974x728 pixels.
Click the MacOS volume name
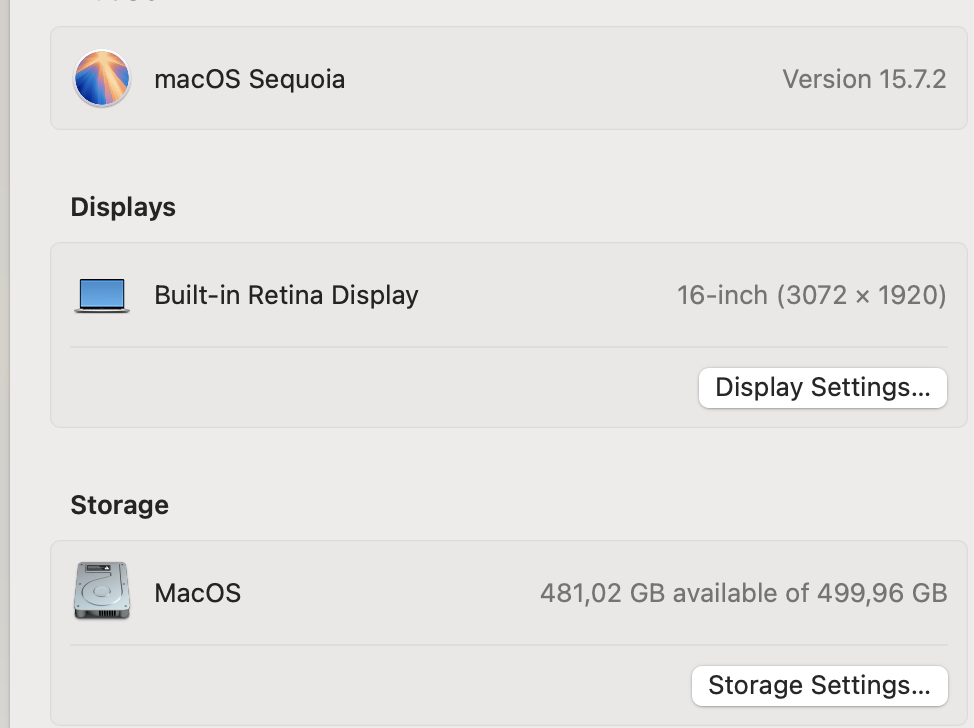[x=197, y=594]
